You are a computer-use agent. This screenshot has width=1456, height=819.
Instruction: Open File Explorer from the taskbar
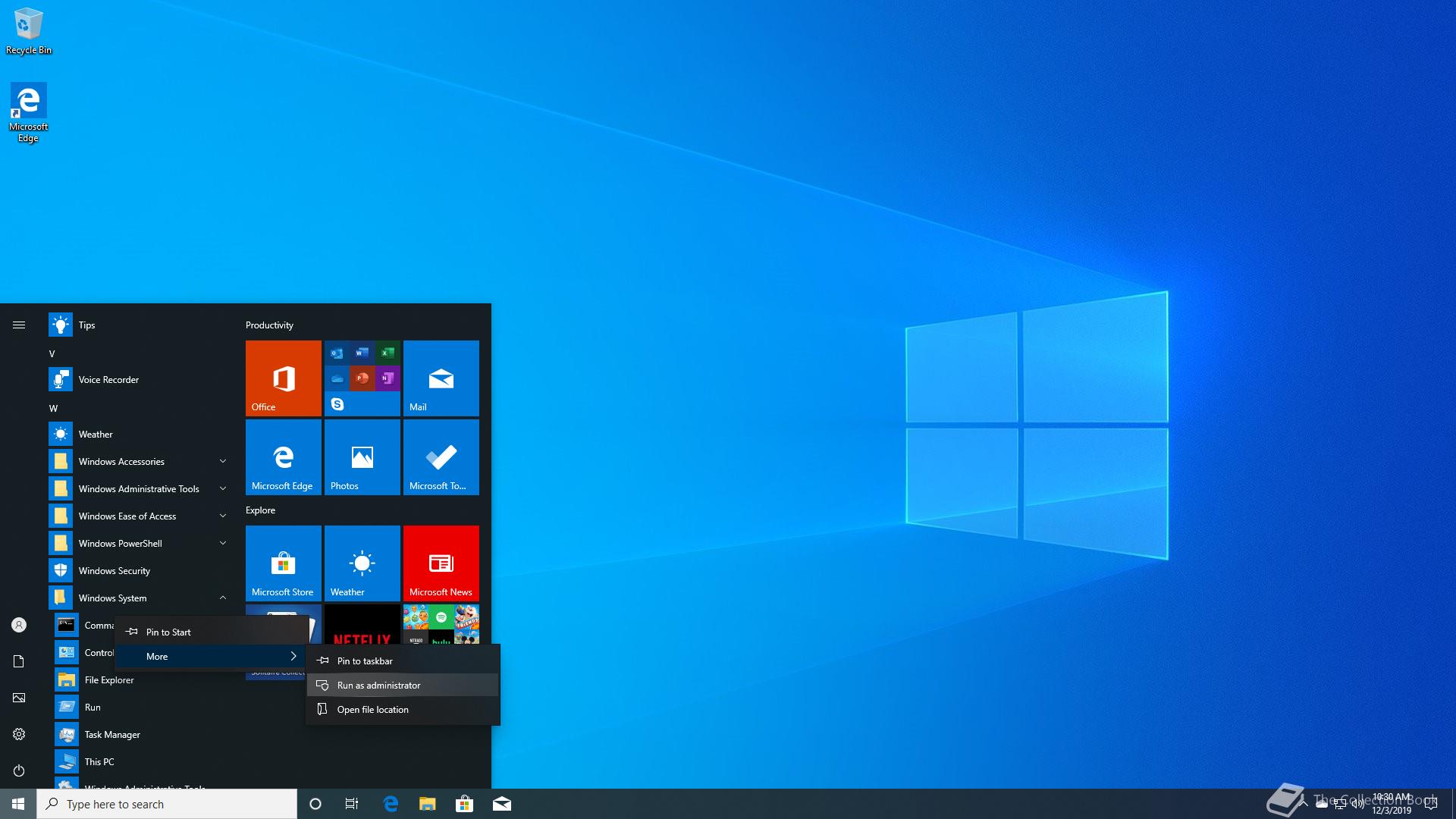428,804
